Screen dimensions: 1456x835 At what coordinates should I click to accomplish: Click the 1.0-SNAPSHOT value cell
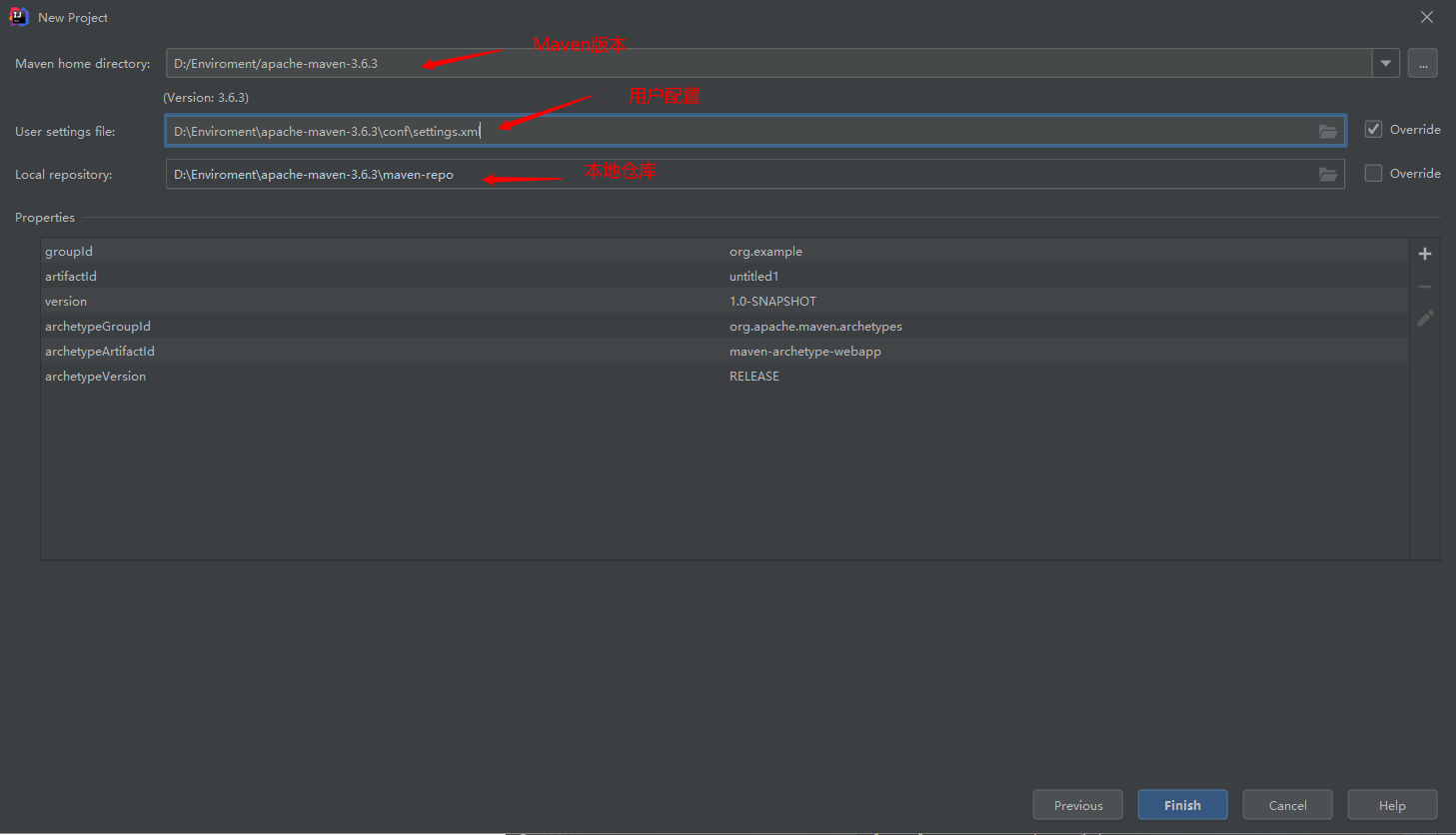click(772, 302)
